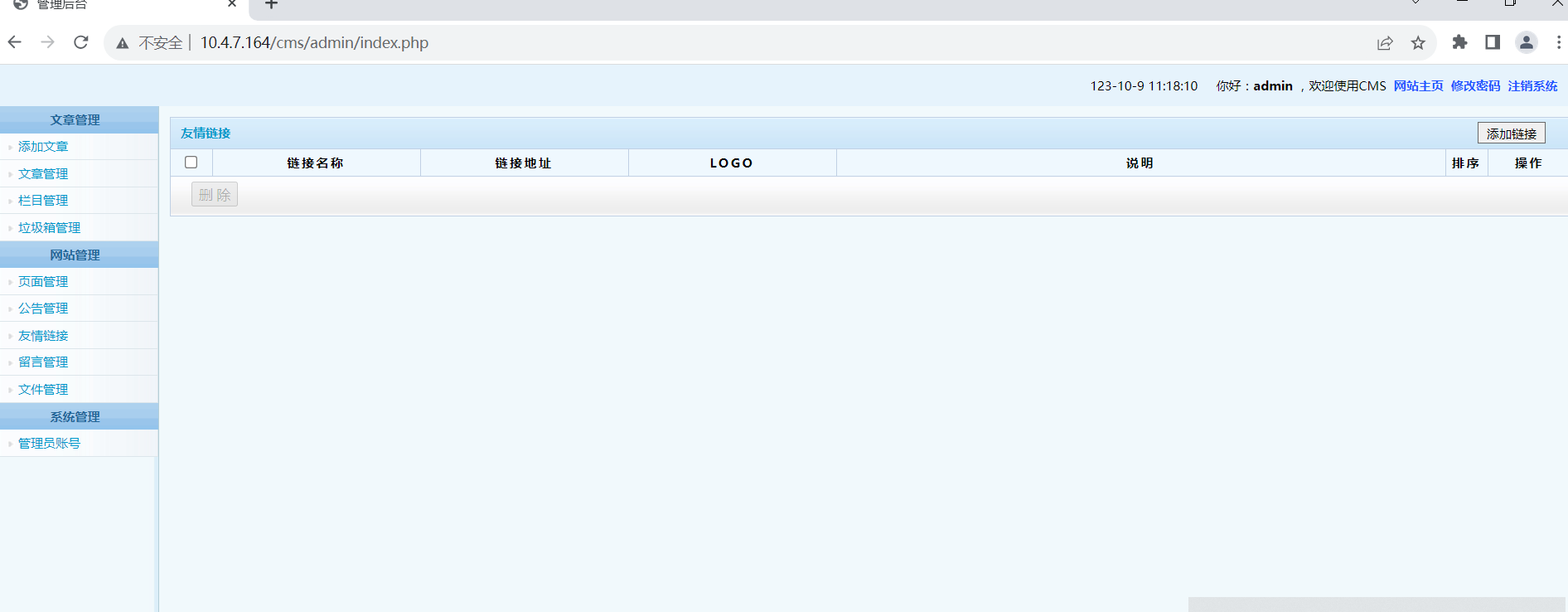Click the 链接名称 column header
Viewport: 1568px width, 612px height.
point(316,163)
